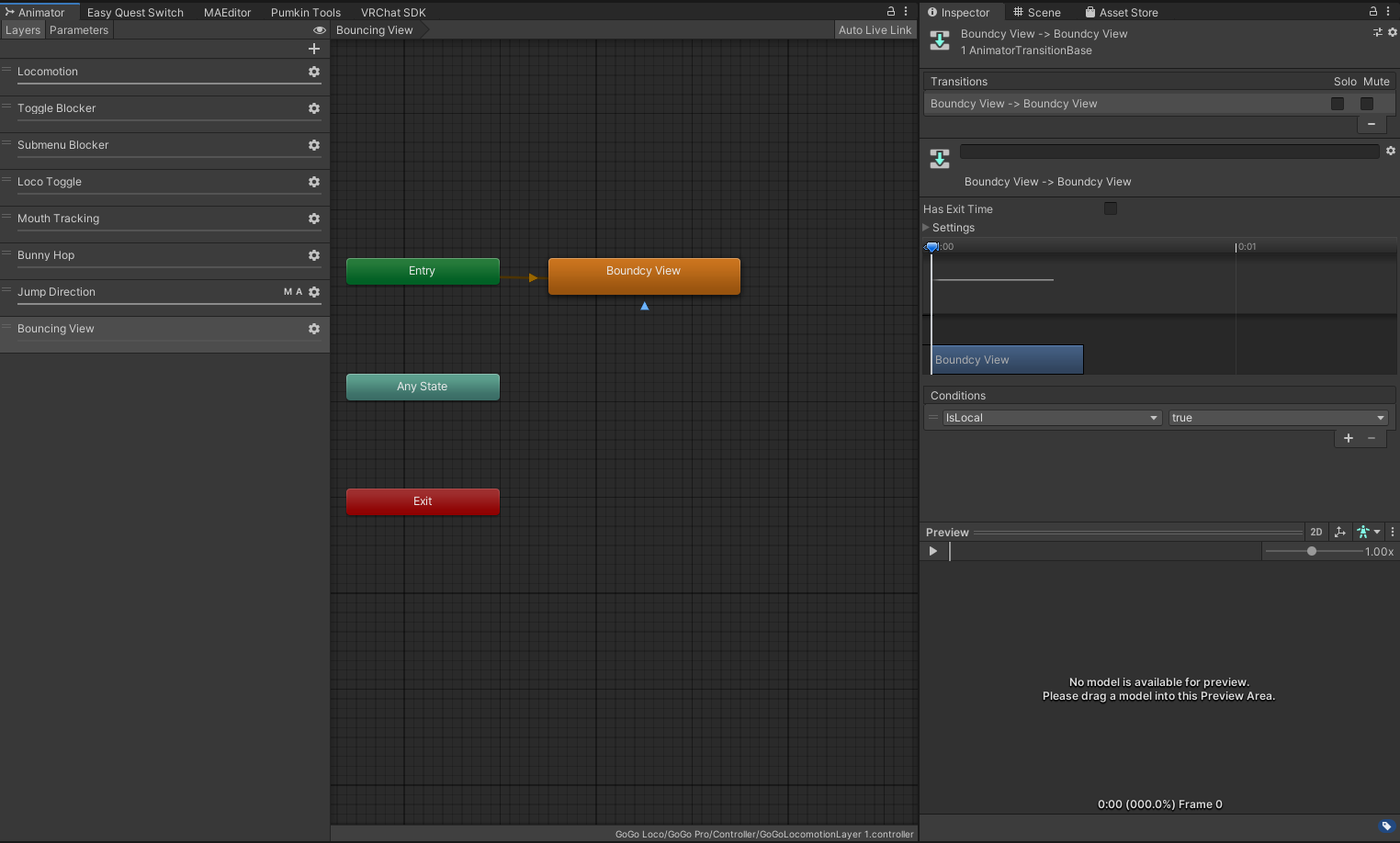Select the Entry state node

pos(423,271)
